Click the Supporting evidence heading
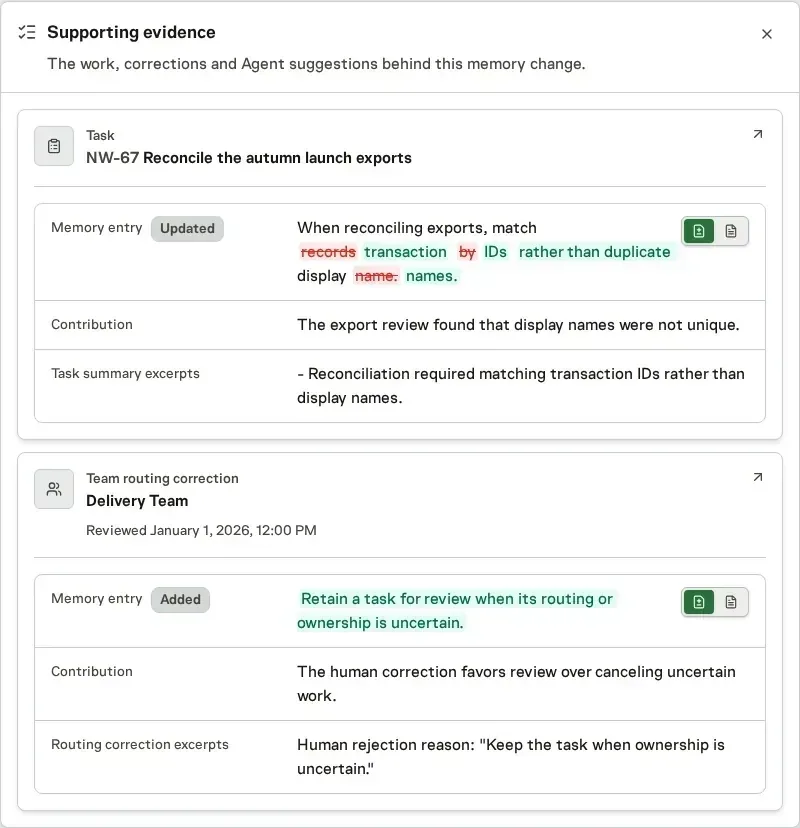 pos(131,32)
